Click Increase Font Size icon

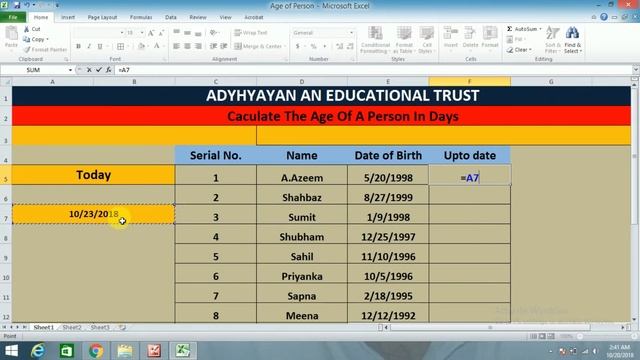pos(151,33)
